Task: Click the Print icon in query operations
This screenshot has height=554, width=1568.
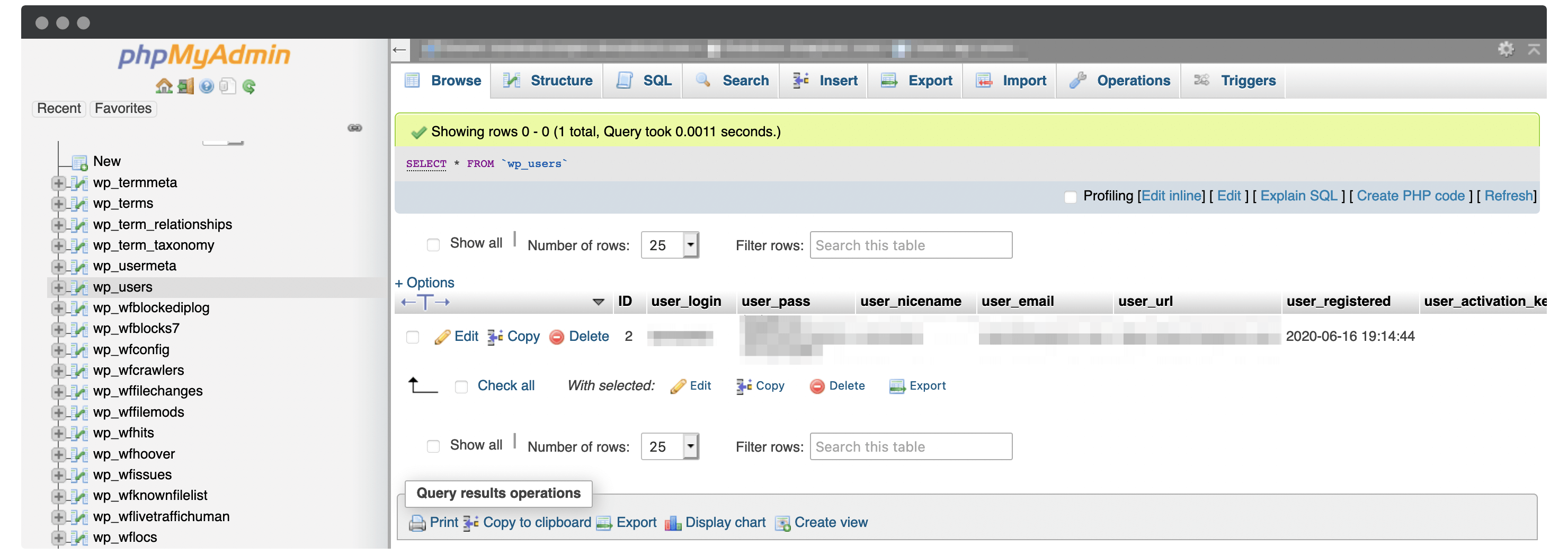Action: [x=417, y=523]
